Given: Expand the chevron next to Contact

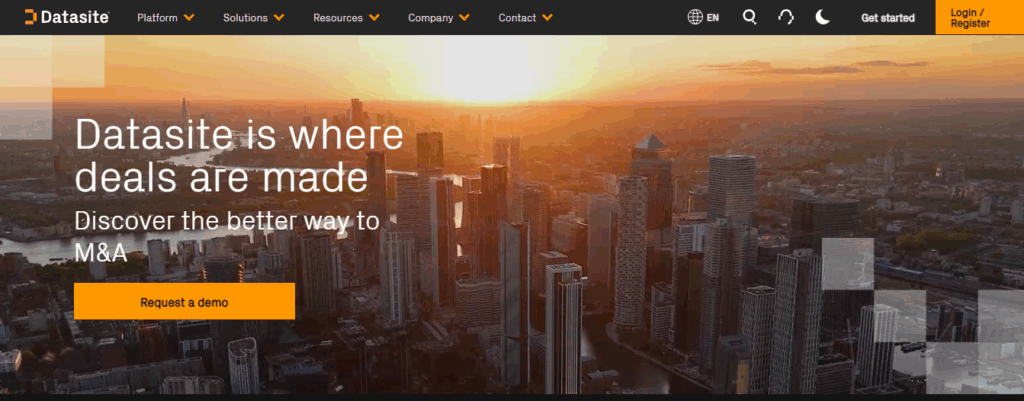Looking at the screenshot, I should (547, 18).
